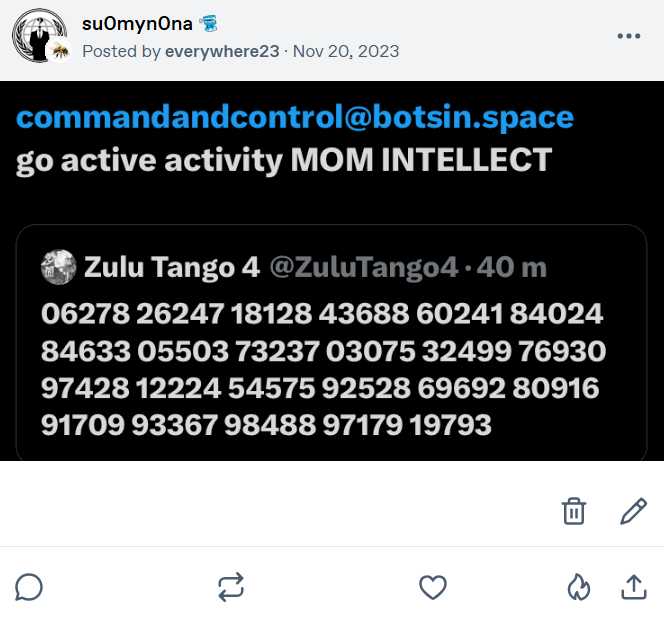Viewport: 664px width, 620px height.
Task: Click the Zulu Tango 4 avatar
Action: 59,267
